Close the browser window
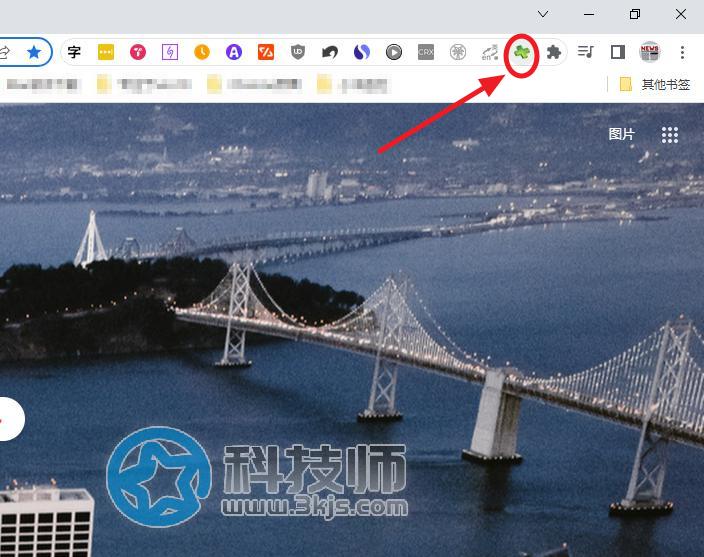This screenshot has width=704, height=557. coord(681,14)
